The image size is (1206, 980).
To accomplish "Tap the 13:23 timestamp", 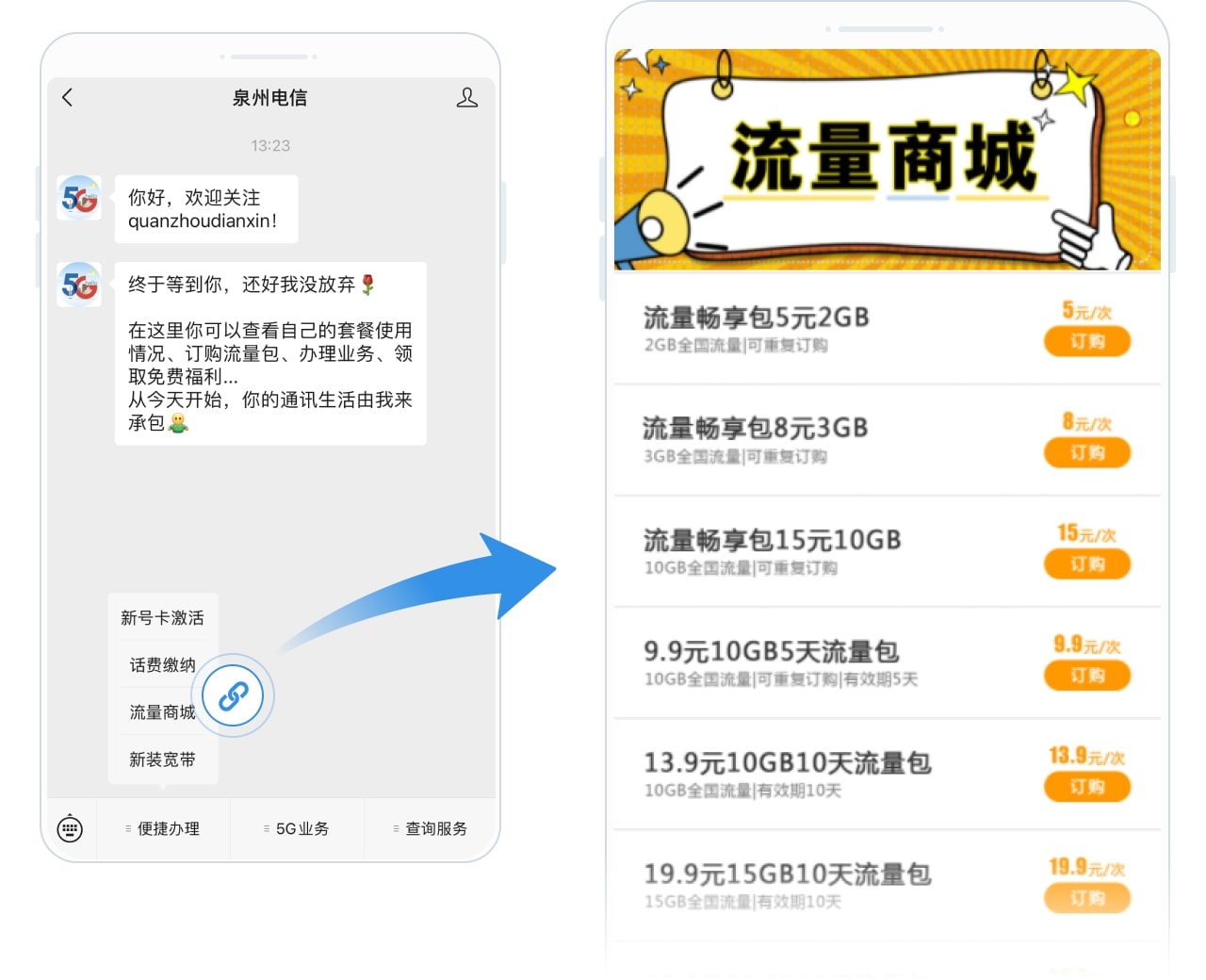I will click(270, 146).
